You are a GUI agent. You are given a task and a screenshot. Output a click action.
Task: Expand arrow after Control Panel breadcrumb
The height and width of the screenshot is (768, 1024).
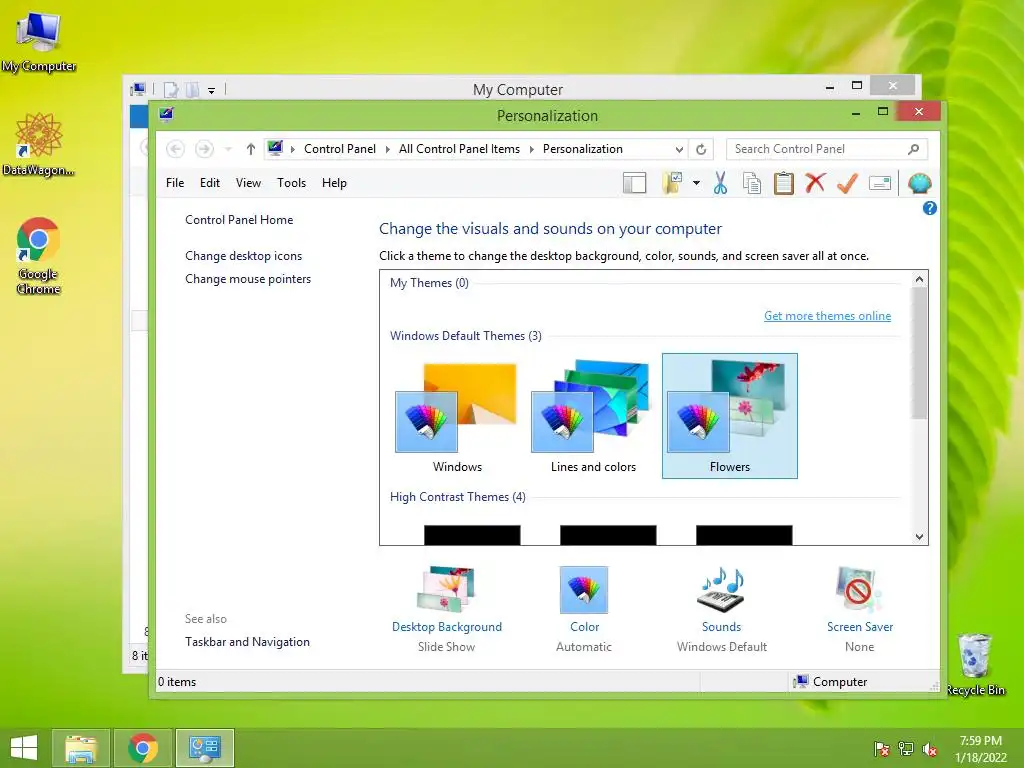387,150
